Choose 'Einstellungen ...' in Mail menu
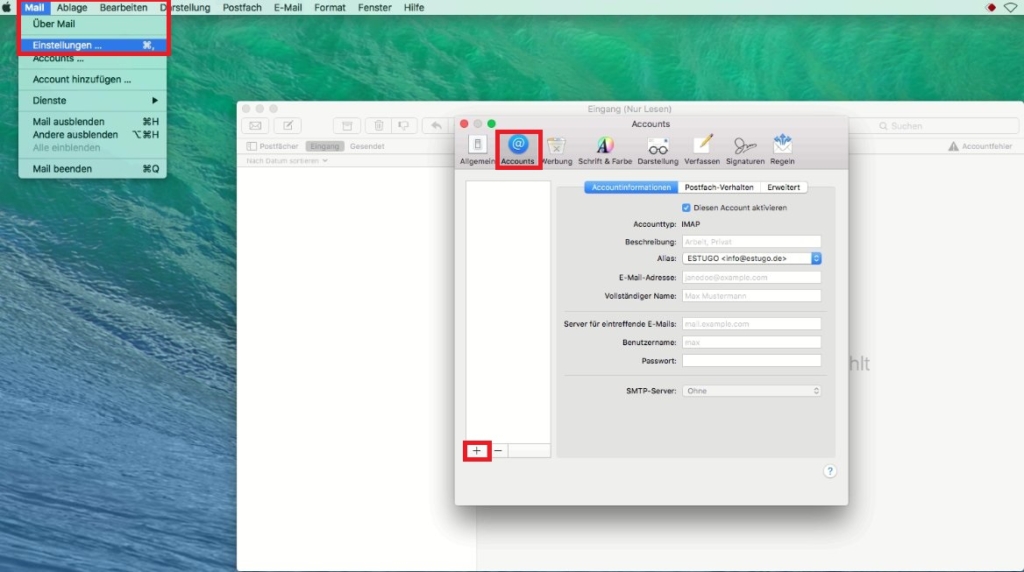1024x572 pixels. pos(67,45)
